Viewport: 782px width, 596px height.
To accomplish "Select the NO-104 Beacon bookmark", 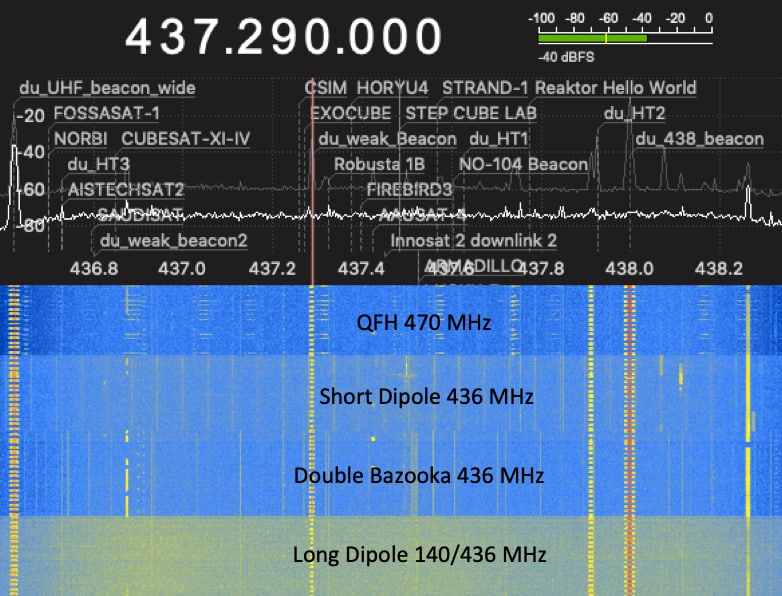I will [523, 163].
